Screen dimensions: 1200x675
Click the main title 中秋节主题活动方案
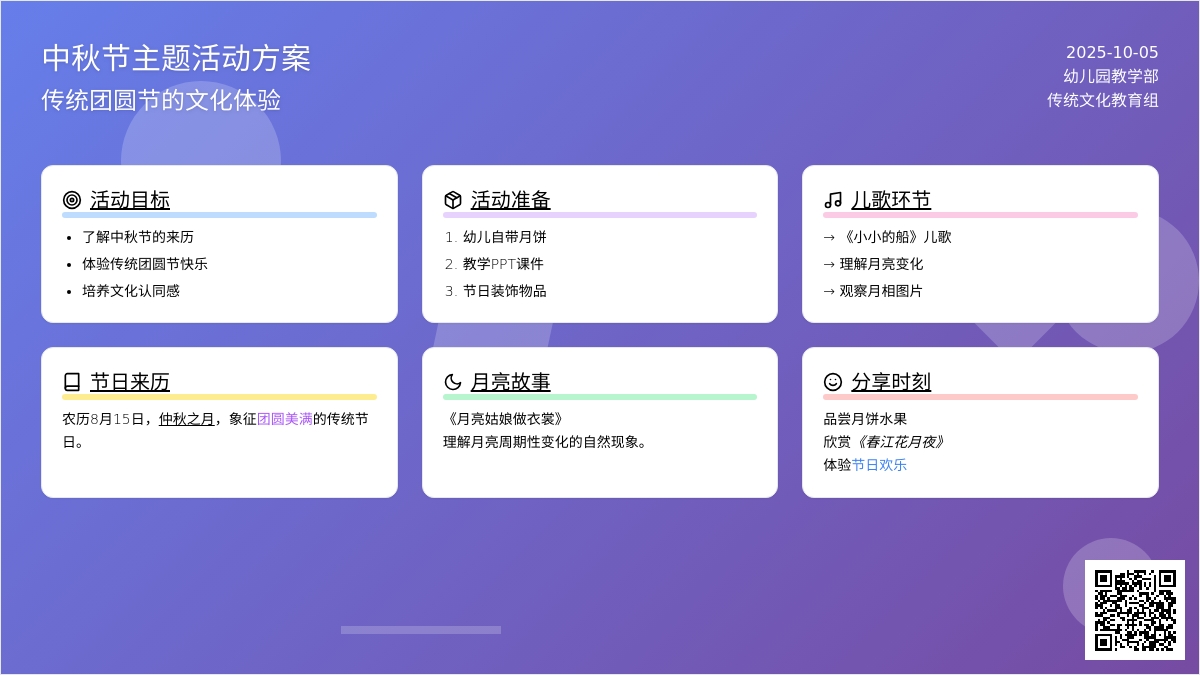pyautogui.click(x=177, y=58)
